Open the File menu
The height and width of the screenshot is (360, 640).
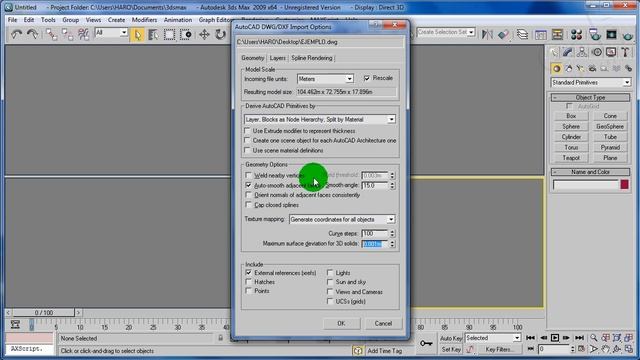(13, 20)
